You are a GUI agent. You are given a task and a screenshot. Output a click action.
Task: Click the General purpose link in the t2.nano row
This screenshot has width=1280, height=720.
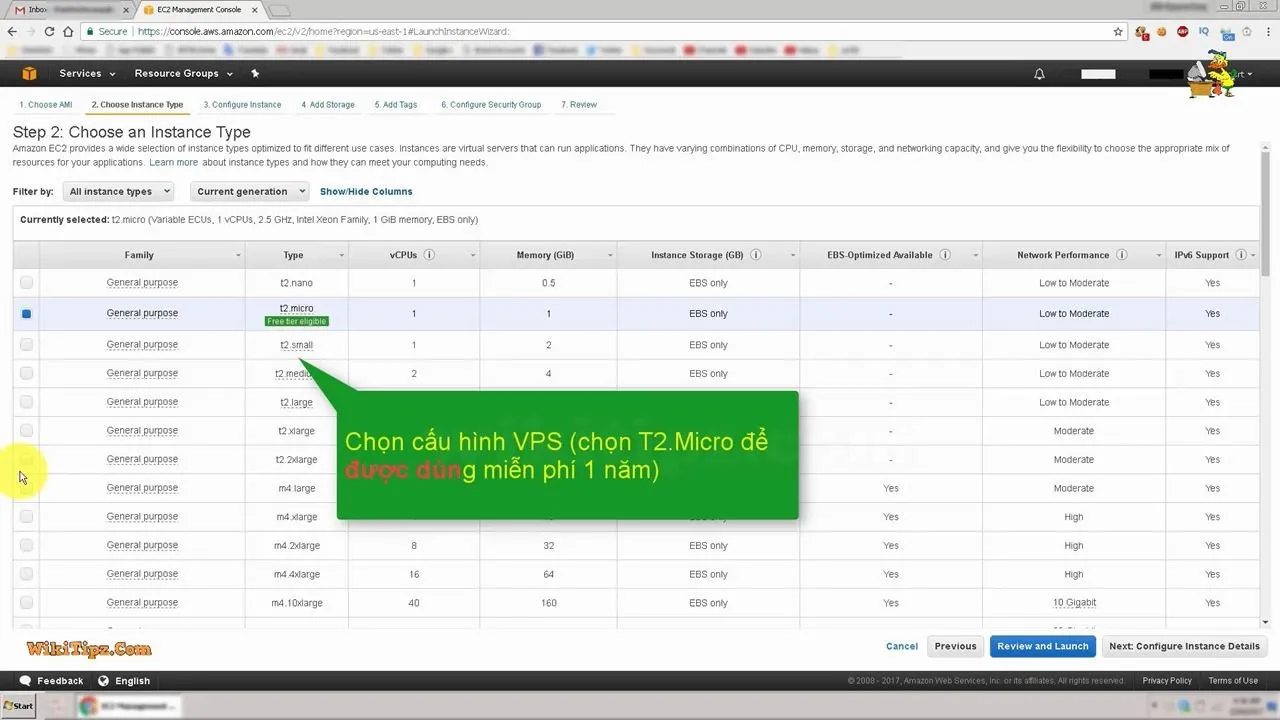142,283
